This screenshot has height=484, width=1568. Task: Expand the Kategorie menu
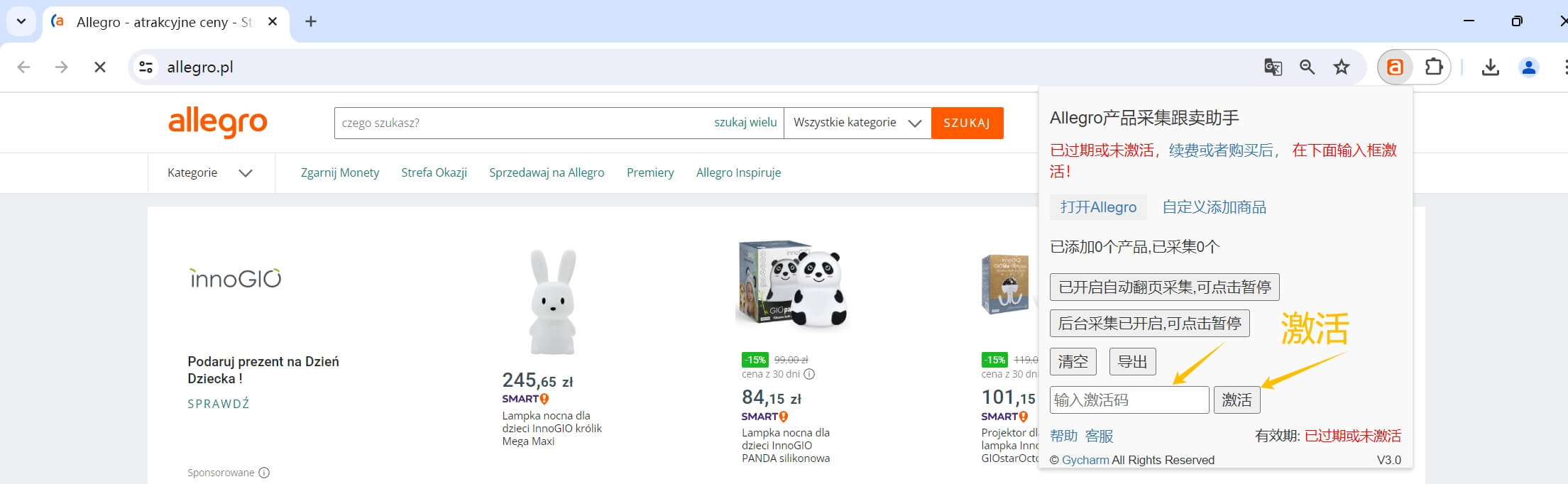(x=211, y=172)
